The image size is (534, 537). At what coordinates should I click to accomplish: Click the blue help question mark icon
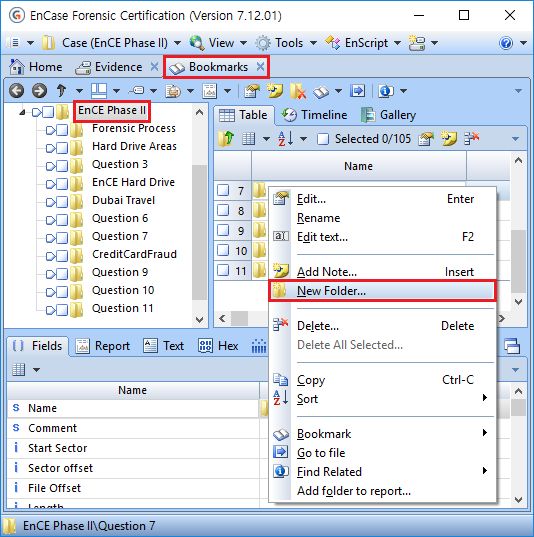coord(506,43)
